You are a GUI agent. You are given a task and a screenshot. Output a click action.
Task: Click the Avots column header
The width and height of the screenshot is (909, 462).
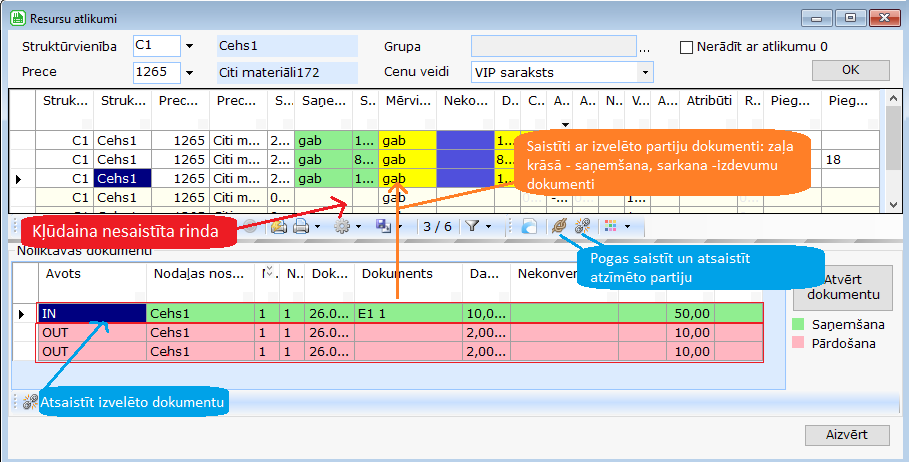point(92,274)
